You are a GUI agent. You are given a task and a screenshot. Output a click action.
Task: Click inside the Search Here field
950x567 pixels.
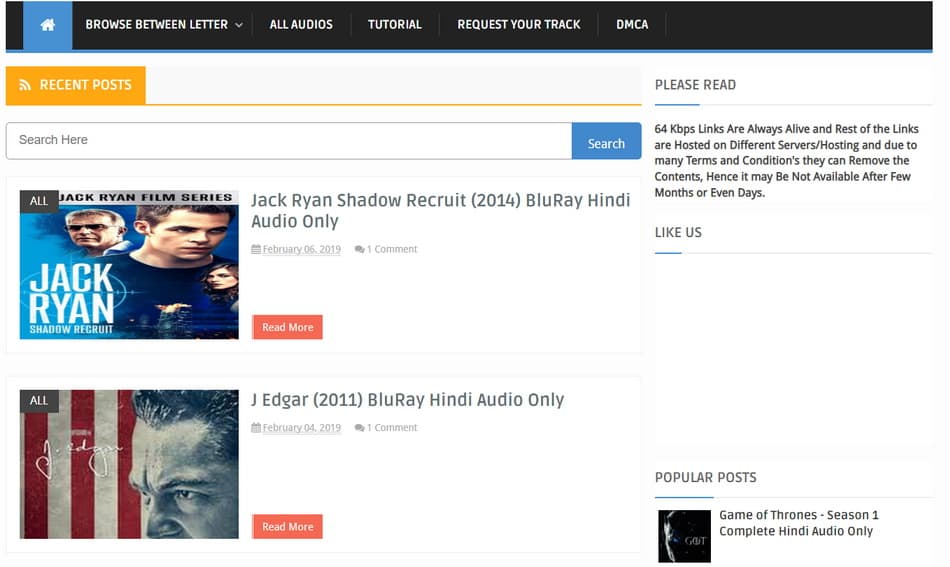[288, 141]
